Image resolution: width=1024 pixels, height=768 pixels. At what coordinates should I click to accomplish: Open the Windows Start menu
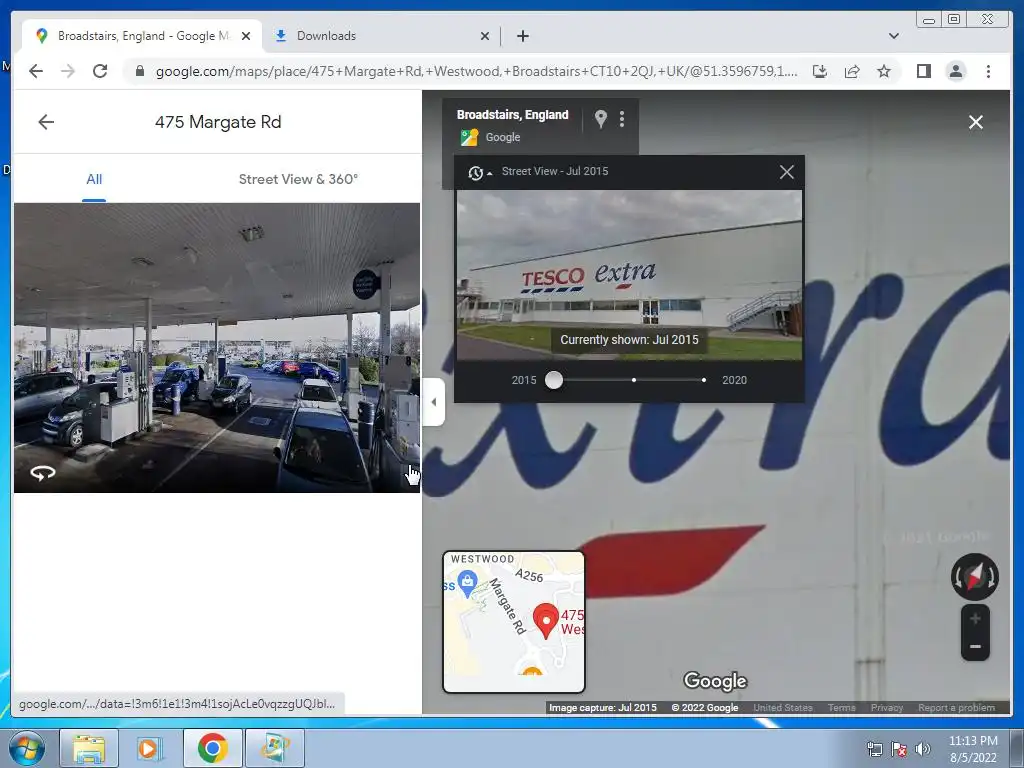27,748
